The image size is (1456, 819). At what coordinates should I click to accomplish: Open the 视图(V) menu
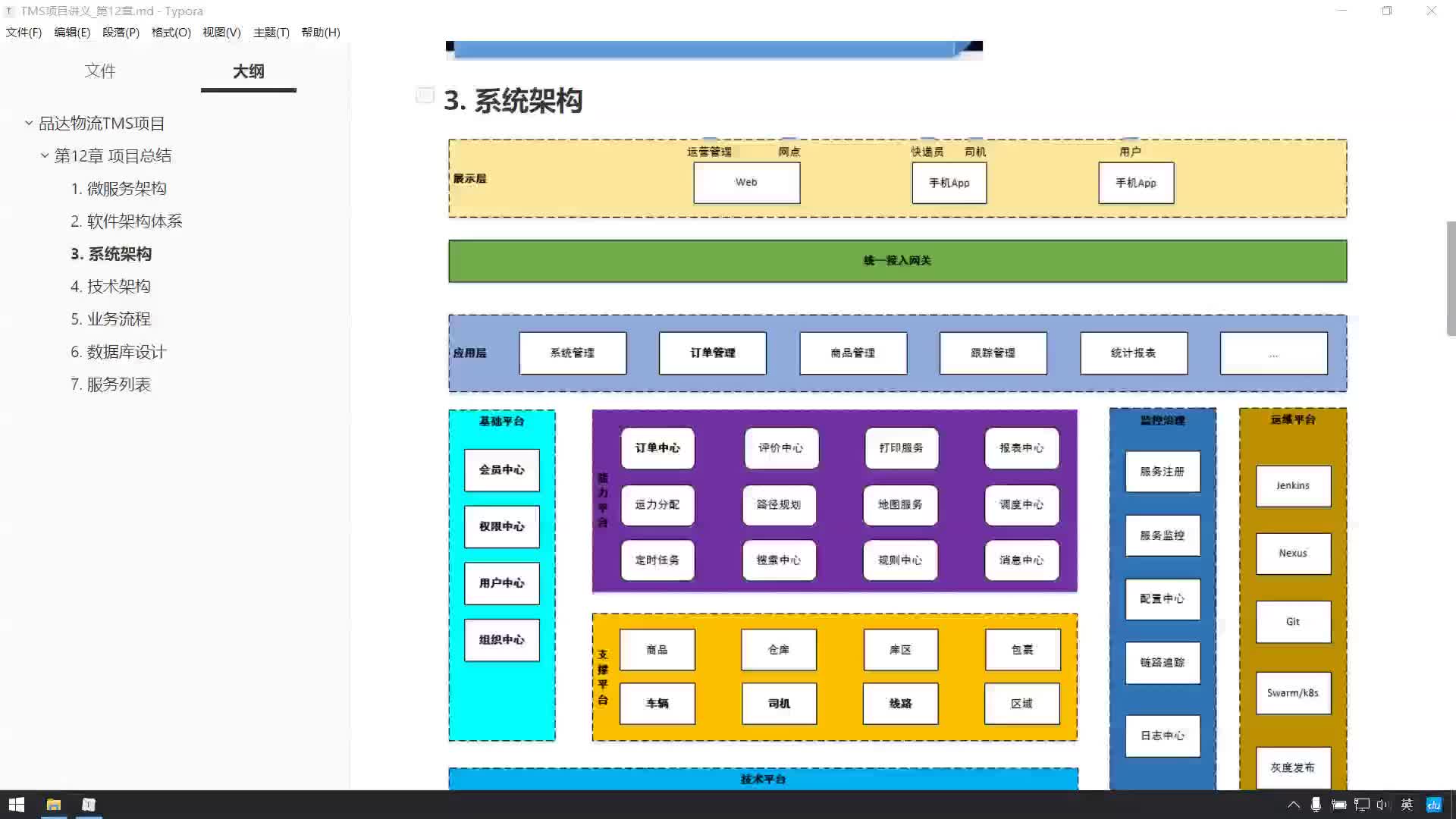click(221, 32)
